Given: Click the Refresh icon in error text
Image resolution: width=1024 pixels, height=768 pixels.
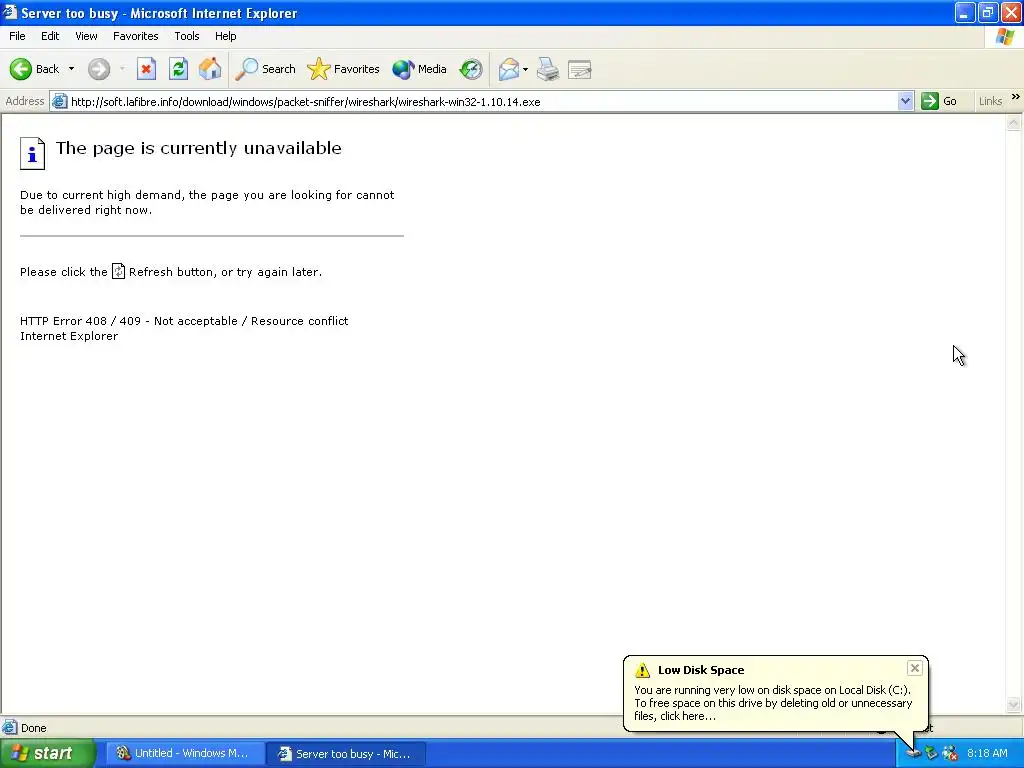Looking at the screenshot, I should (118, 271).
